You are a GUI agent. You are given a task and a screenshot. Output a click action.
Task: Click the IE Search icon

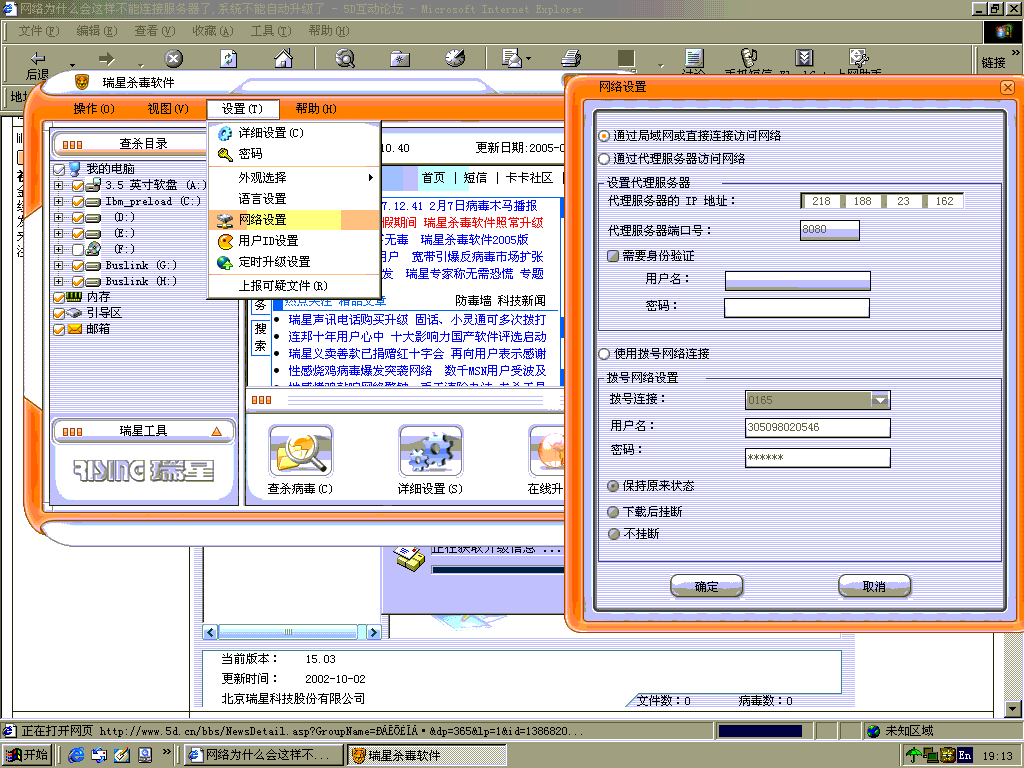click(345, 59)
